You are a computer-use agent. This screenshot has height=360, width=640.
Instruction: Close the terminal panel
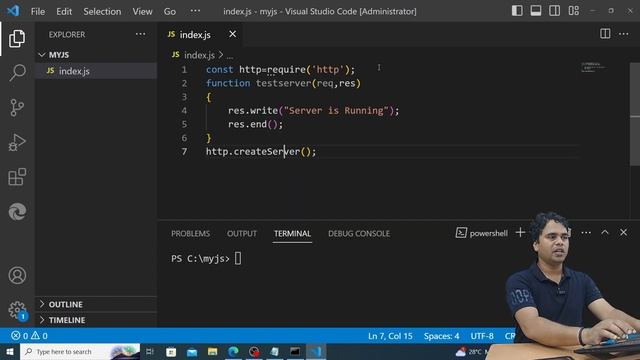point(623,232)
